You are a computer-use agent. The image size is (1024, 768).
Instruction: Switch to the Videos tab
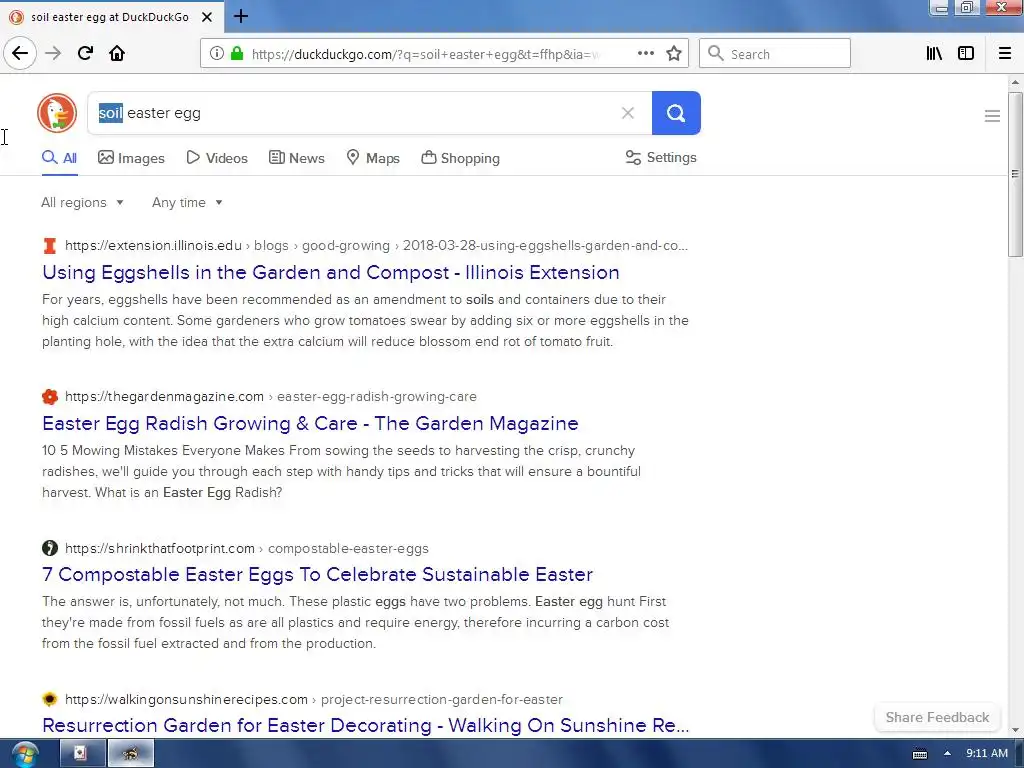[x=217, y=158]
